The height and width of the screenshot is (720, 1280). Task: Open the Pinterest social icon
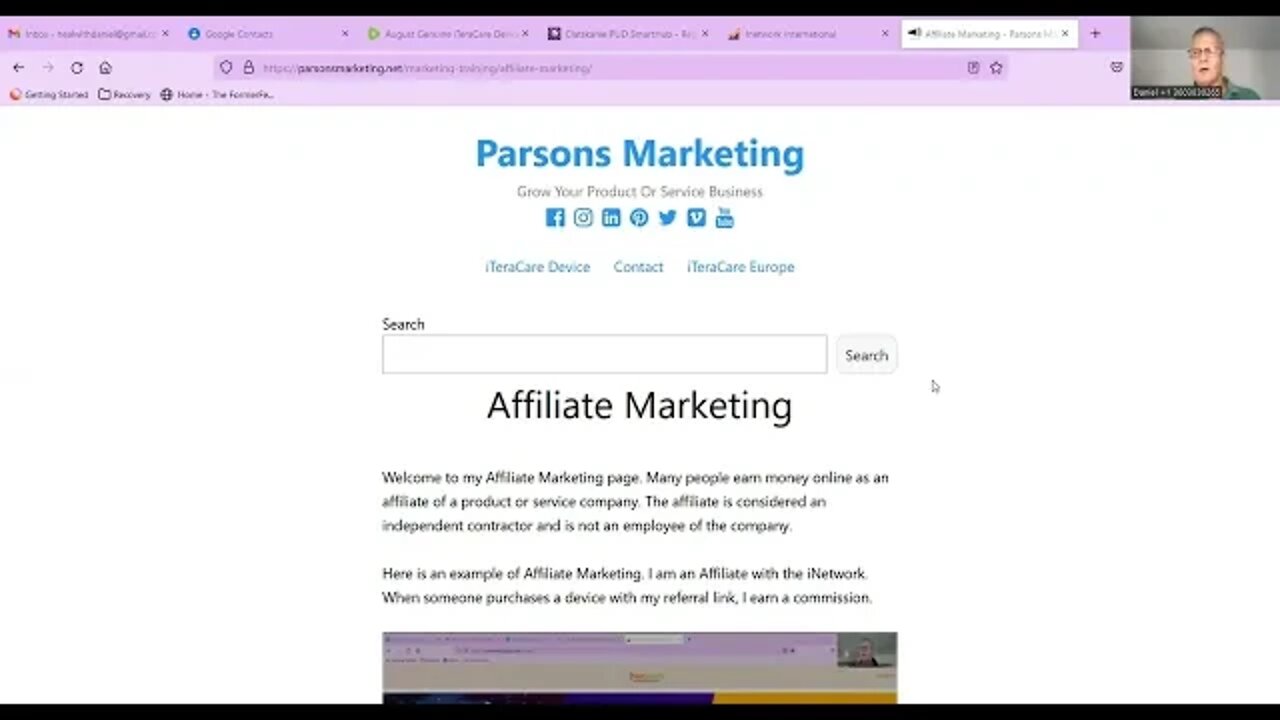(x=639, y=218)
